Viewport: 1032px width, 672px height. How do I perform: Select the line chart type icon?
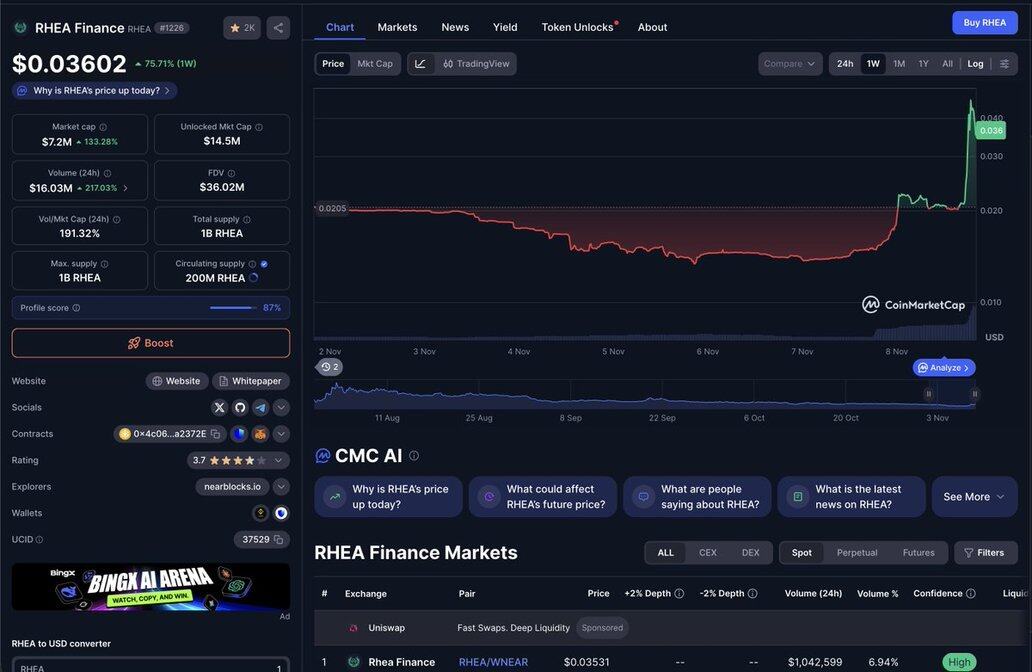pyautogui.click(x=421, y=64)
